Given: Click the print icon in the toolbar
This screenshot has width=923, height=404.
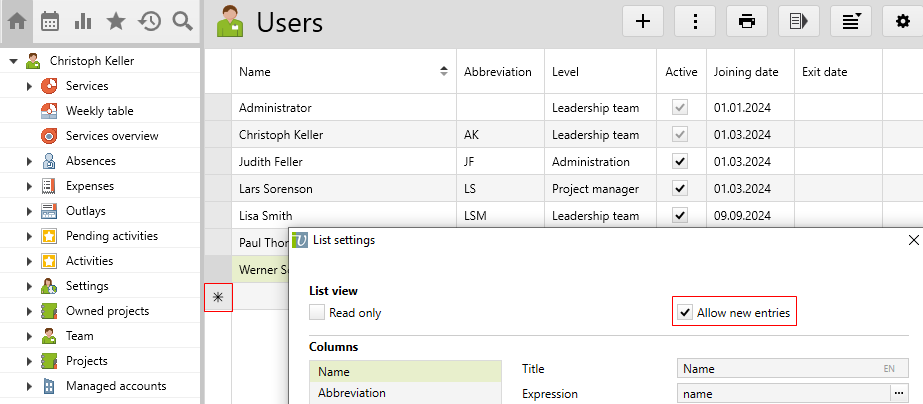Looking at the screenshot, I should [746, 21].
